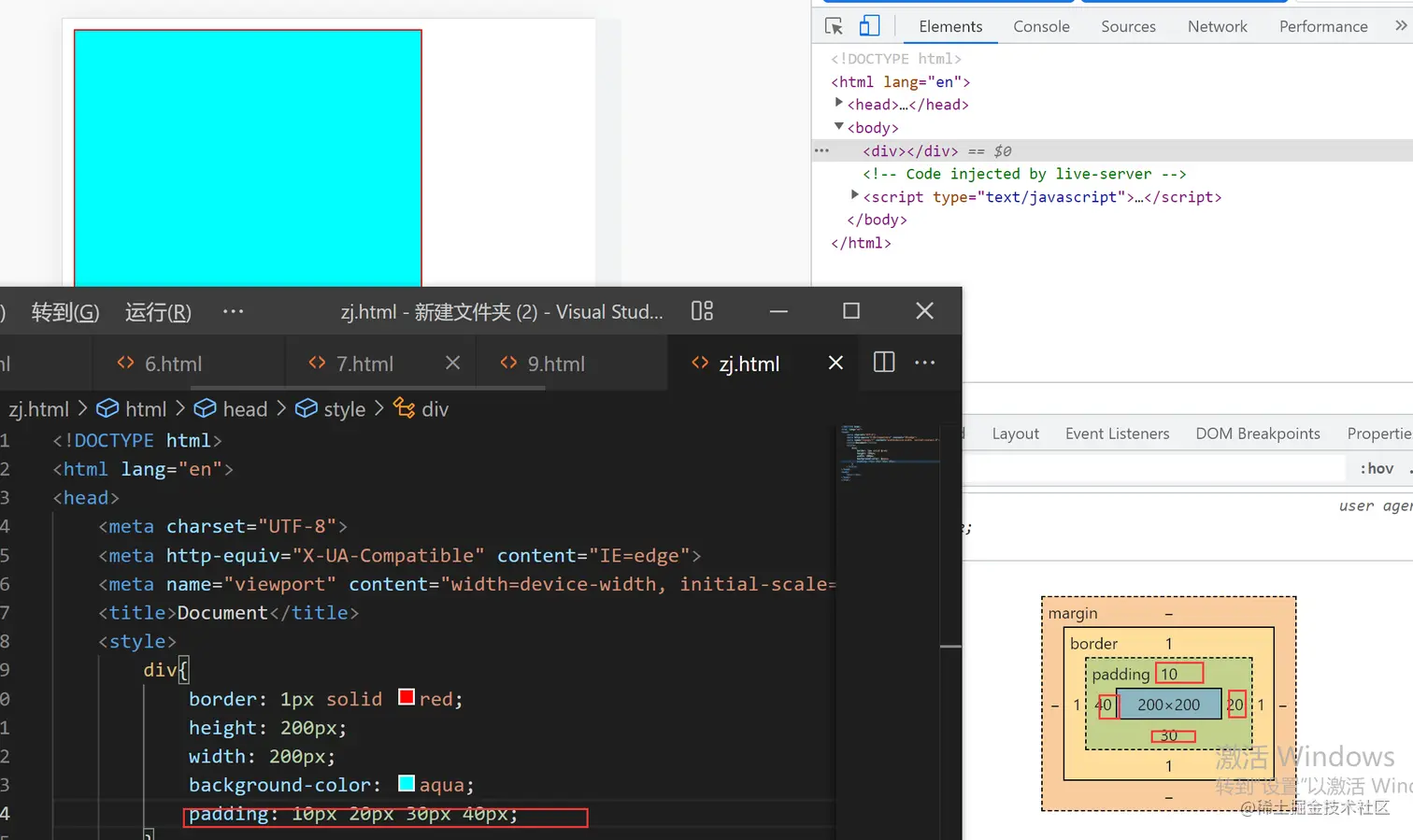Click the padding left value 40 in box model
This screenshot has height=840, width=1413.
click(1105, 705)
